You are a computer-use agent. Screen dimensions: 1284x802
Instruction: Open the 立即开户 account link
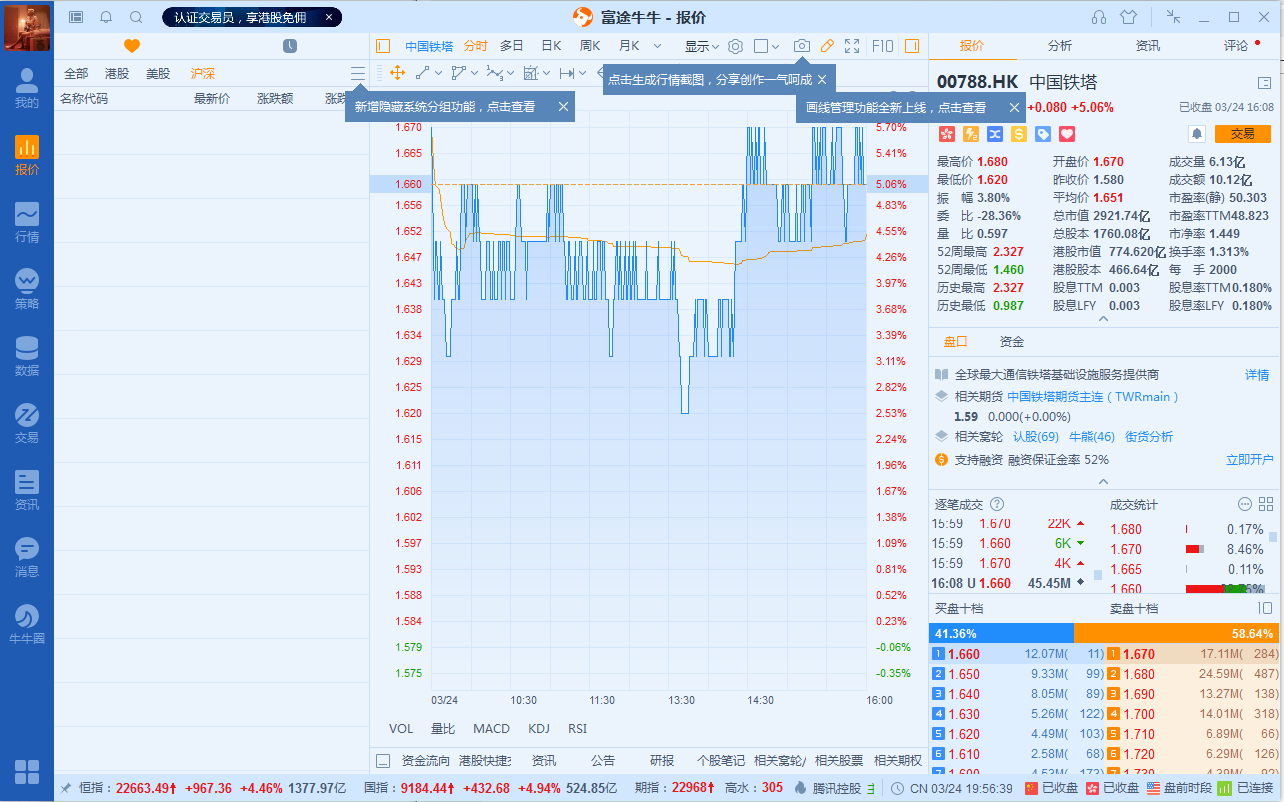click(1250, 460)
